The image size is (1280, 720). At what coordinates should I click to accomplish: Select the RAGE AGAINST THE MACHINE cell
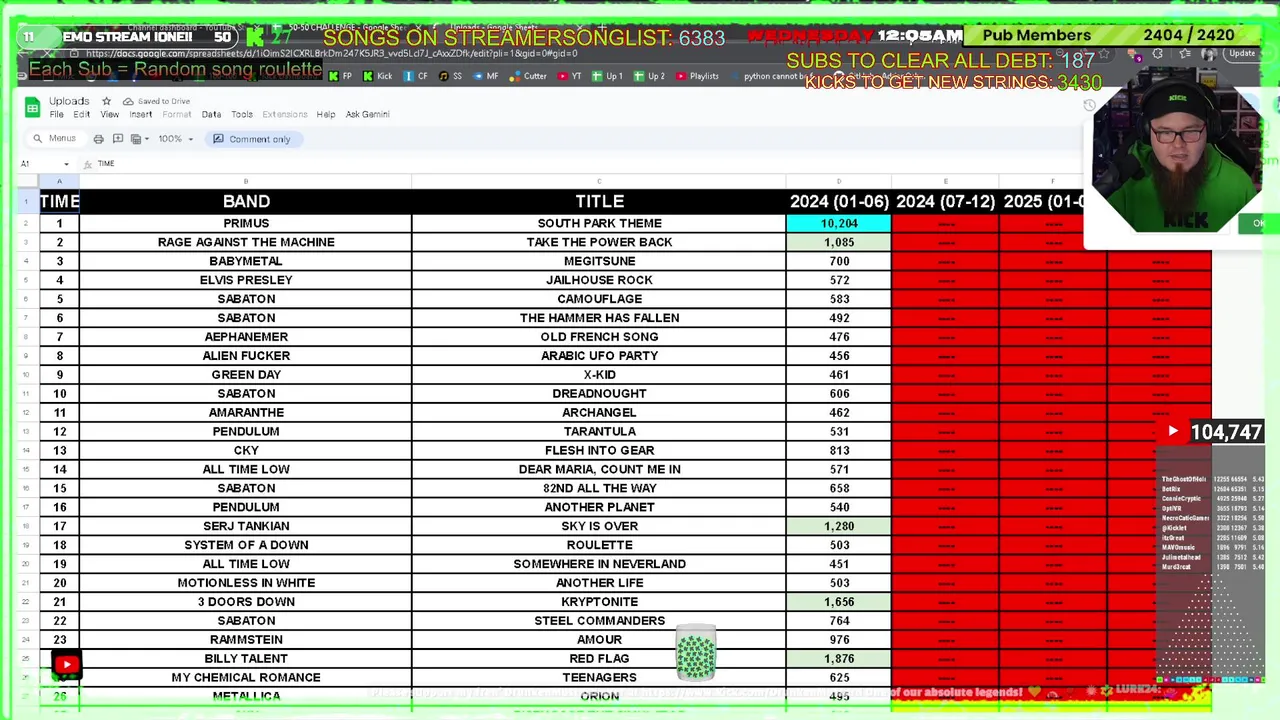(245, 243)
